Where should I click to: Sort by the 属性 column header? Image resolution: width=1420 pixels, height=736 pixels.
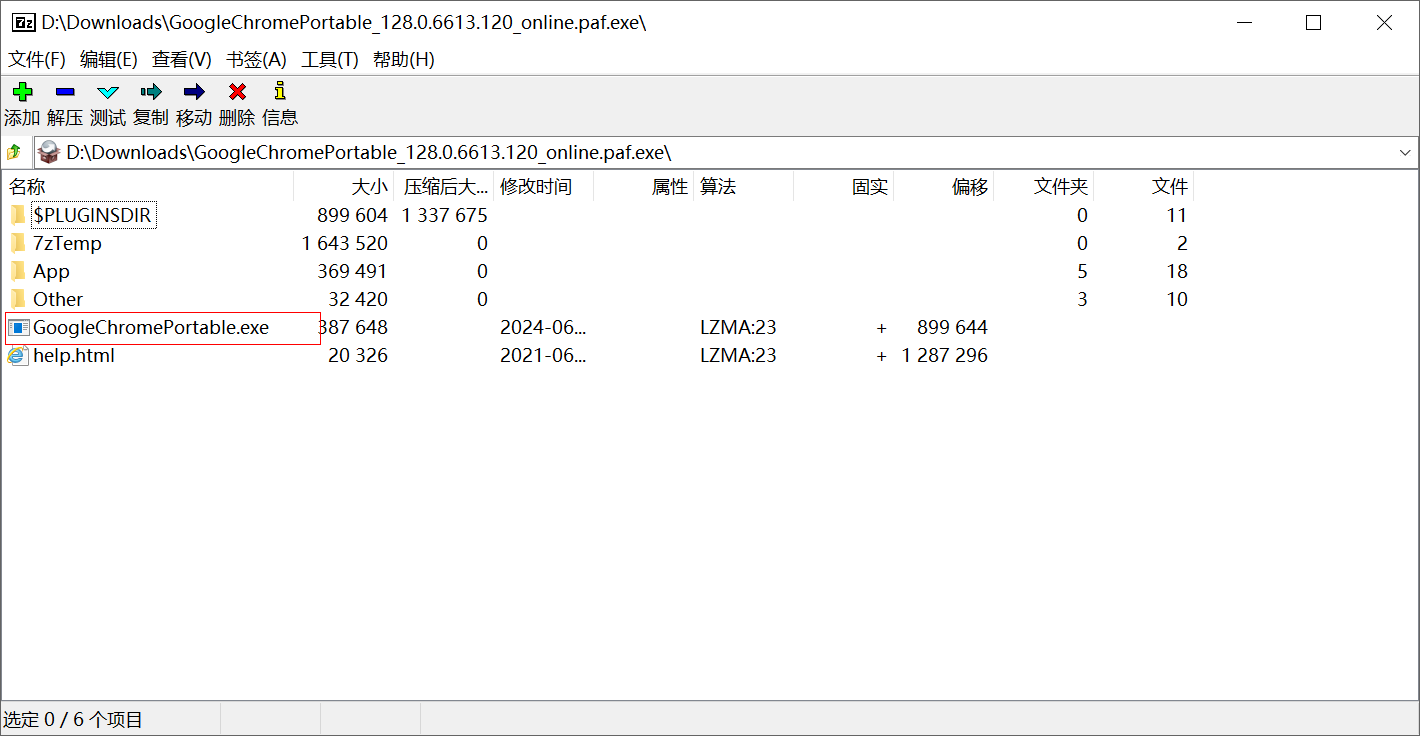[643, 187]
